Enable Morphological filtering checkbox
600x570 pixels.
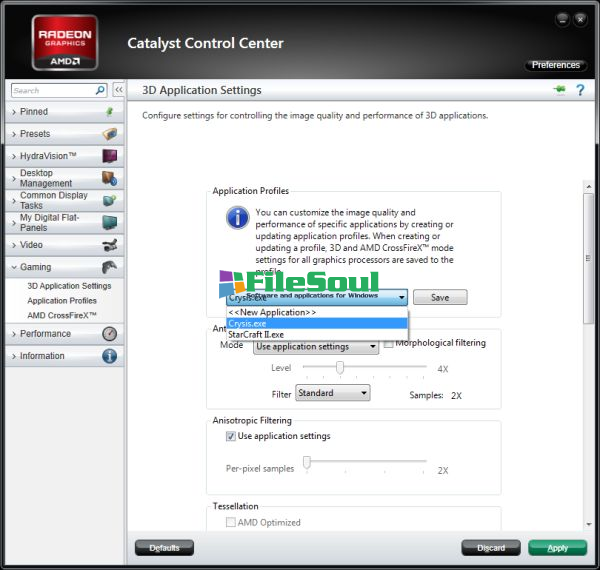click(x=389, y=343)
